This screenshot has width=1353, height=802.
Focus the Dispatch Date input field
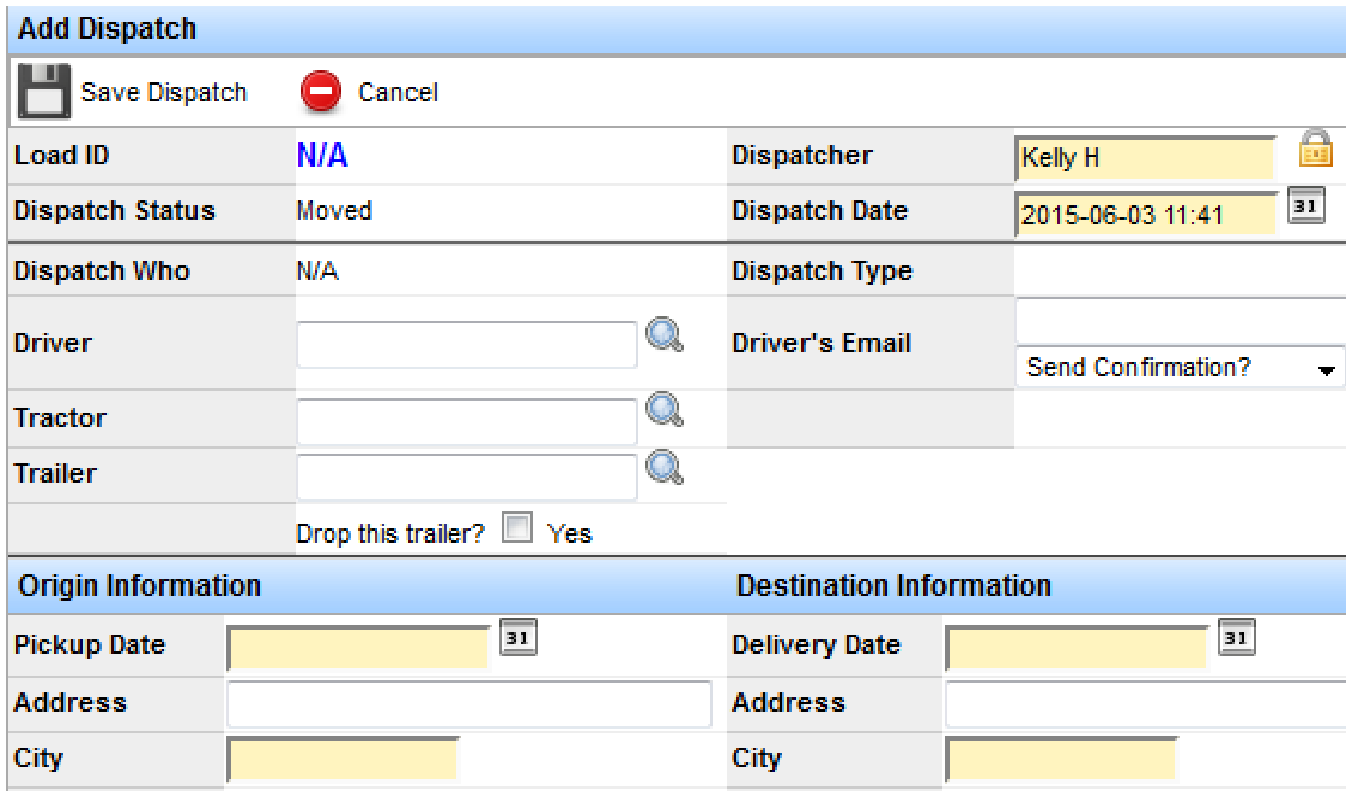coord(1146,214)
